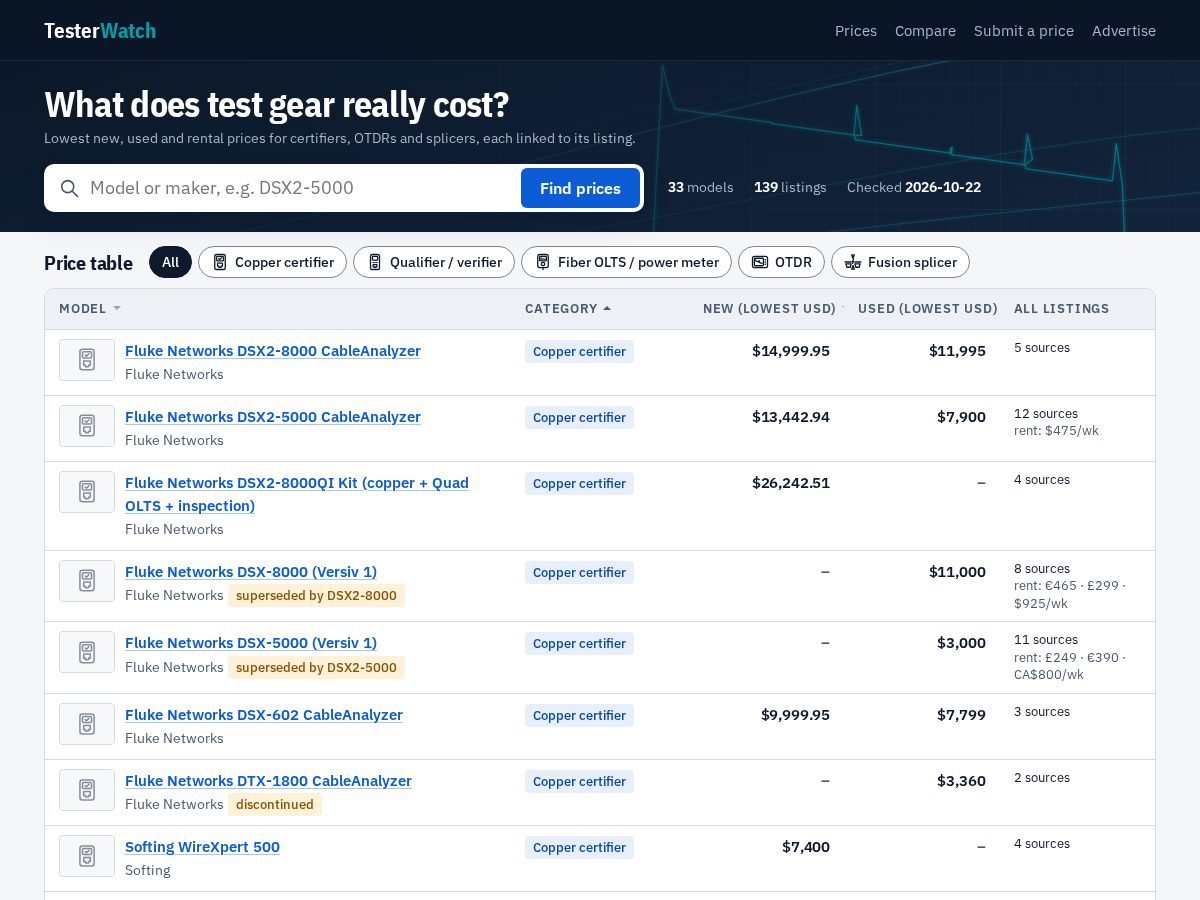
Task: Click the Fusion splicer chip icon
Action: 853,262
